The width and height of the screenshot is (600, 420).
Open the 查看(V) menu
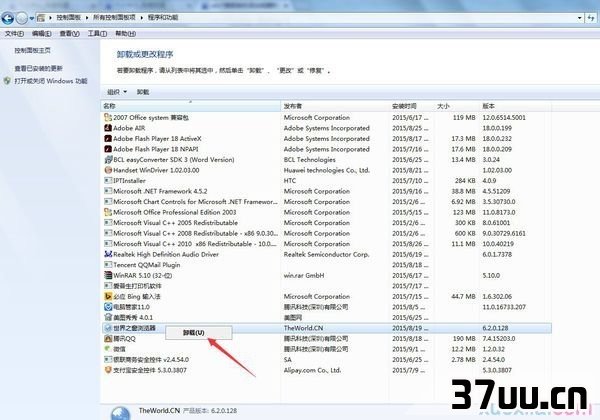pos(69,34)
